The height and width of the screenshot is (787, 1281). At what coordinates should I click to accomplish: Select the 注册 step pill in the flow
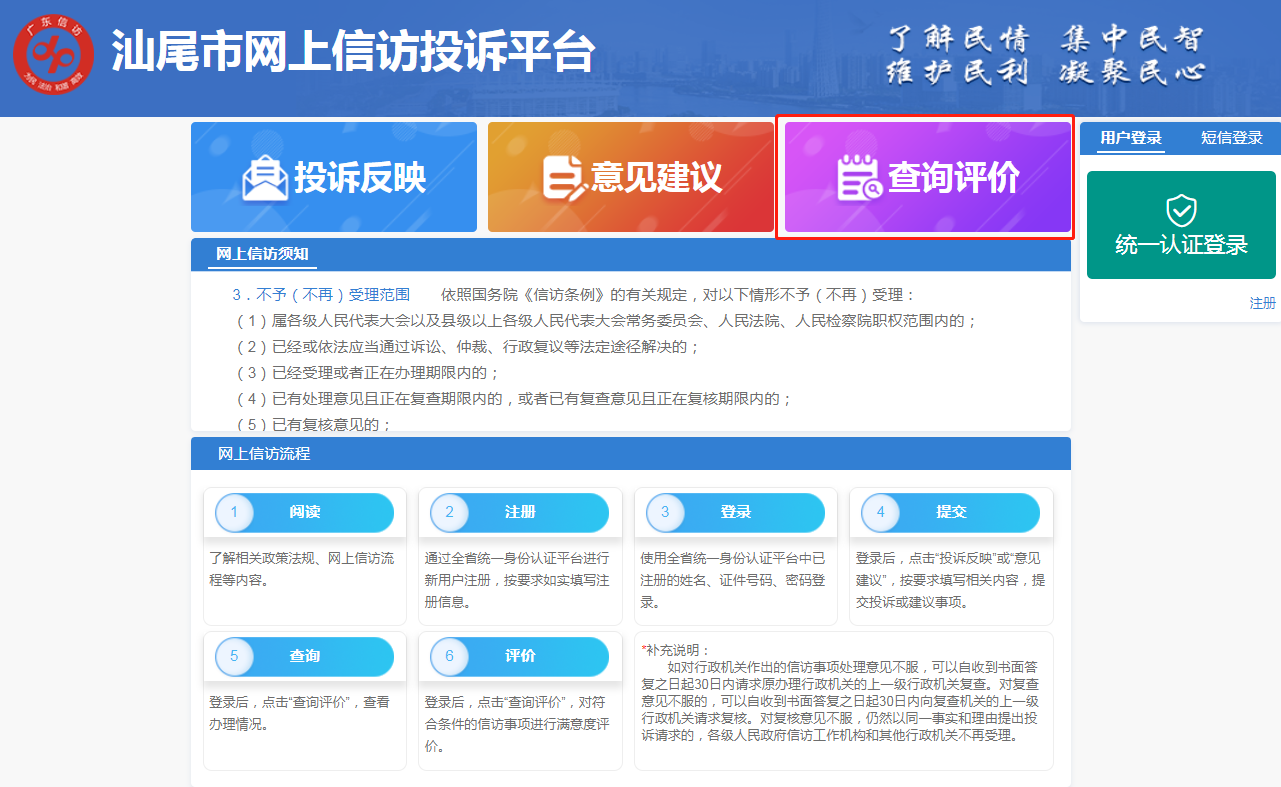[x=520, y=512]
